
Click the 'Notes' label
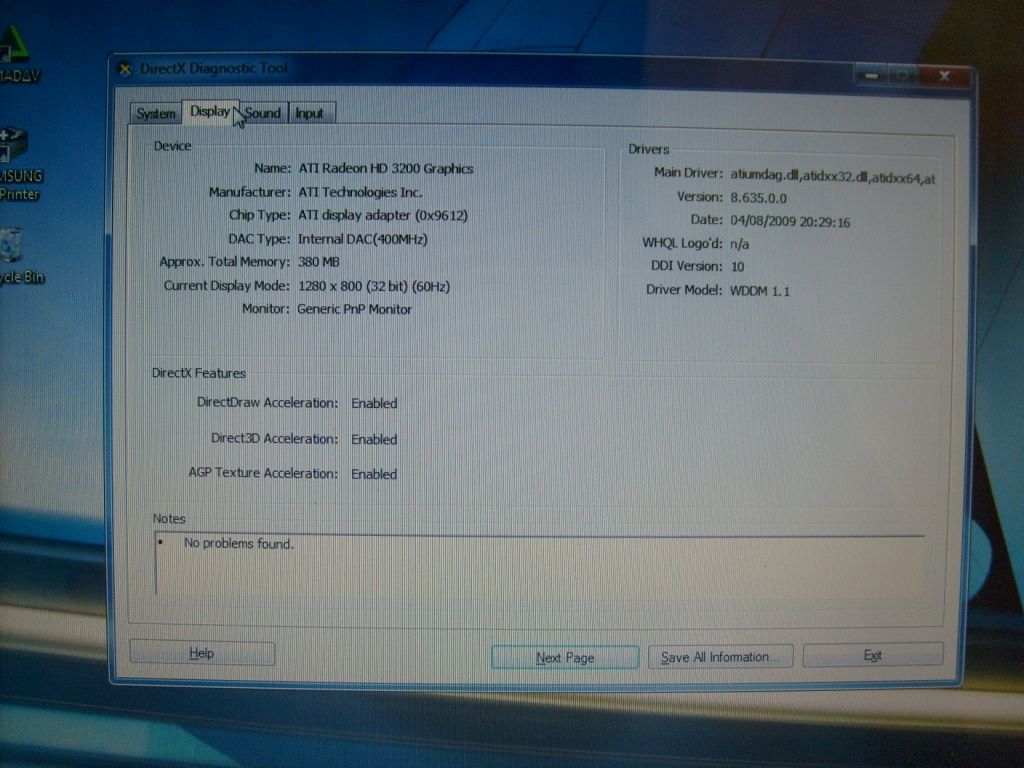click(x=169, y=519)
